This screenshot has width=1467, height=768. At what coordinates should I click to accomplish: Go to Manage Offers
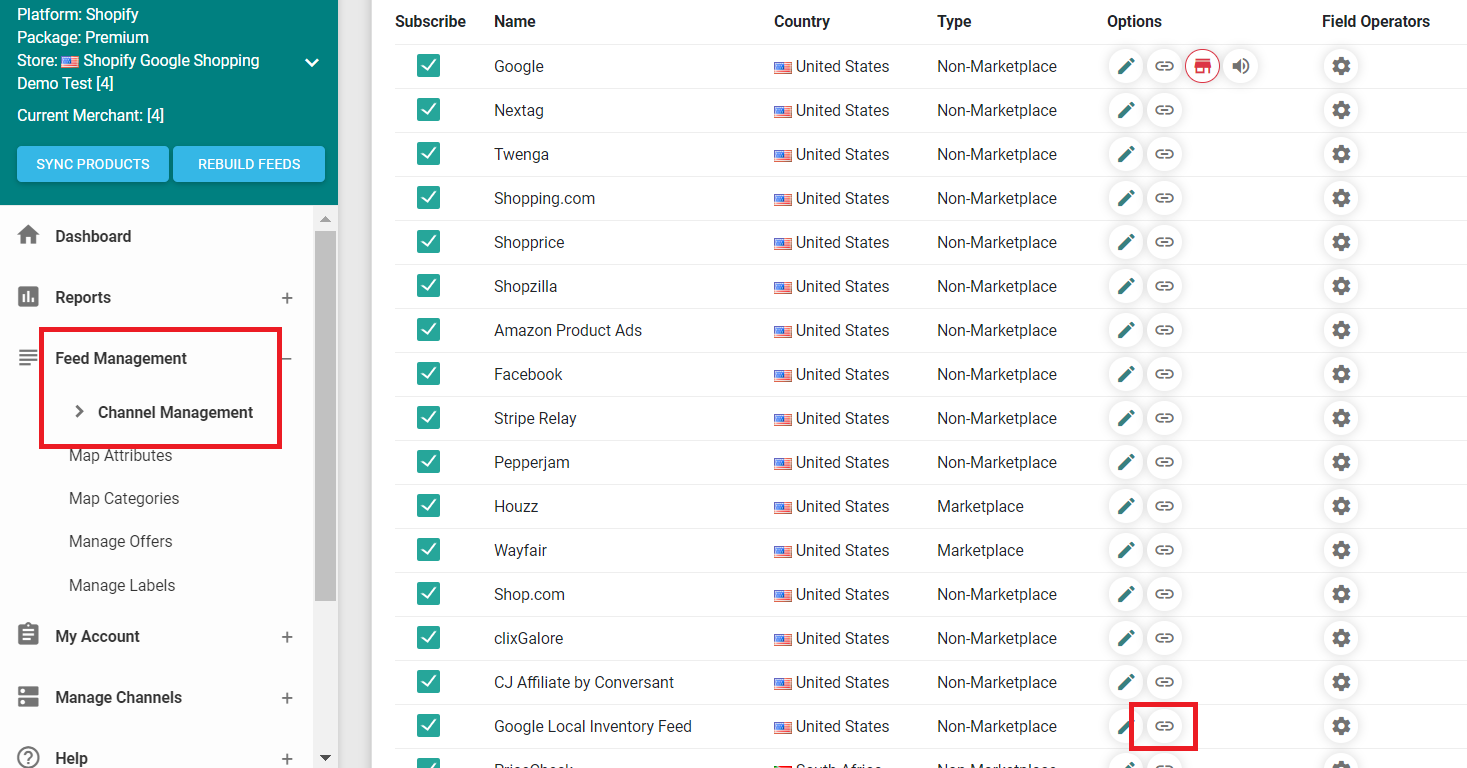click(x=120, y=542)
